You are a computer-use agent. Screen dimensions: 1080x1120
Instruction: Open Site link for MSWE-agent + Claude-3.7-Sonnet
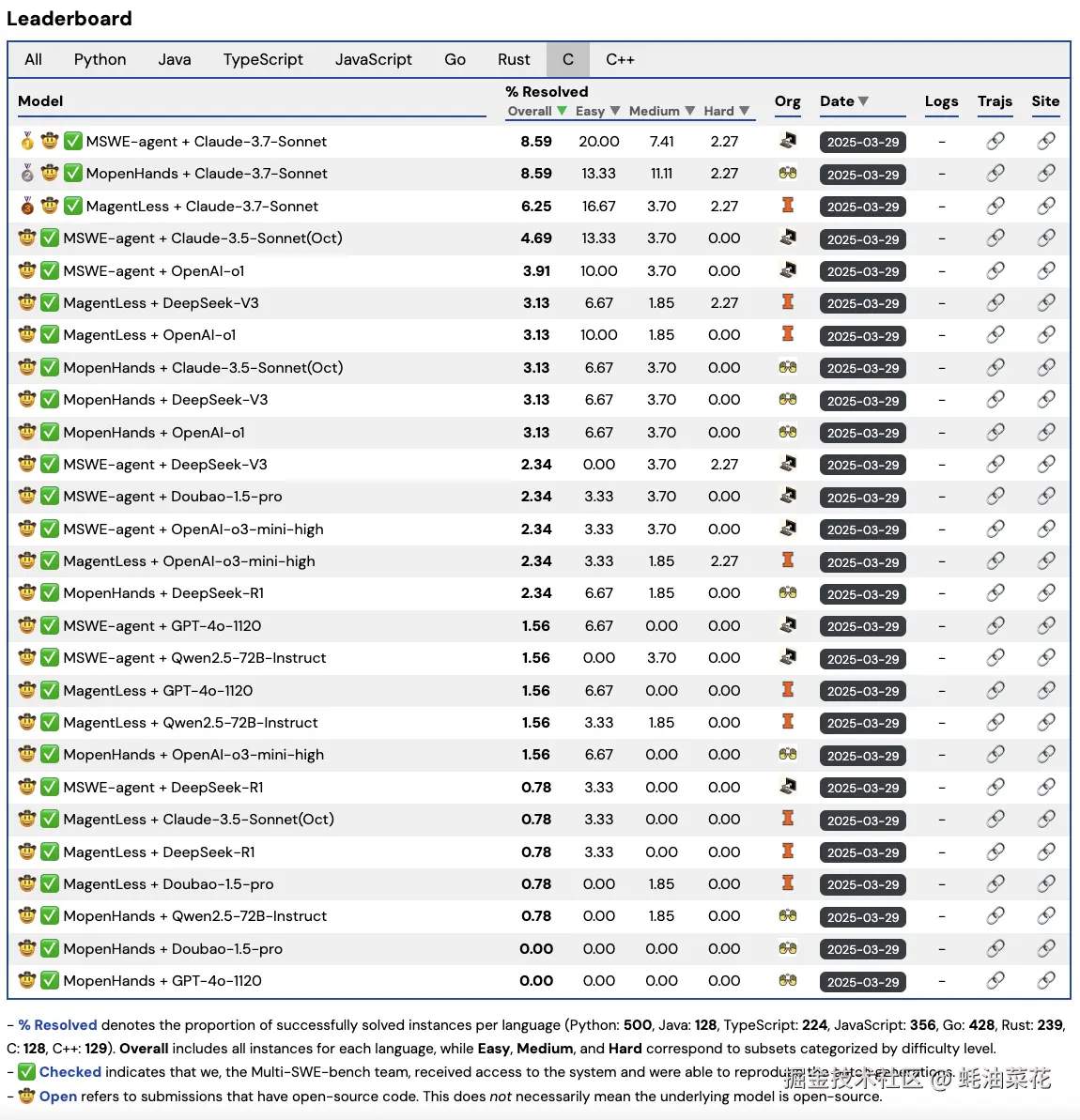(1045, 142)
